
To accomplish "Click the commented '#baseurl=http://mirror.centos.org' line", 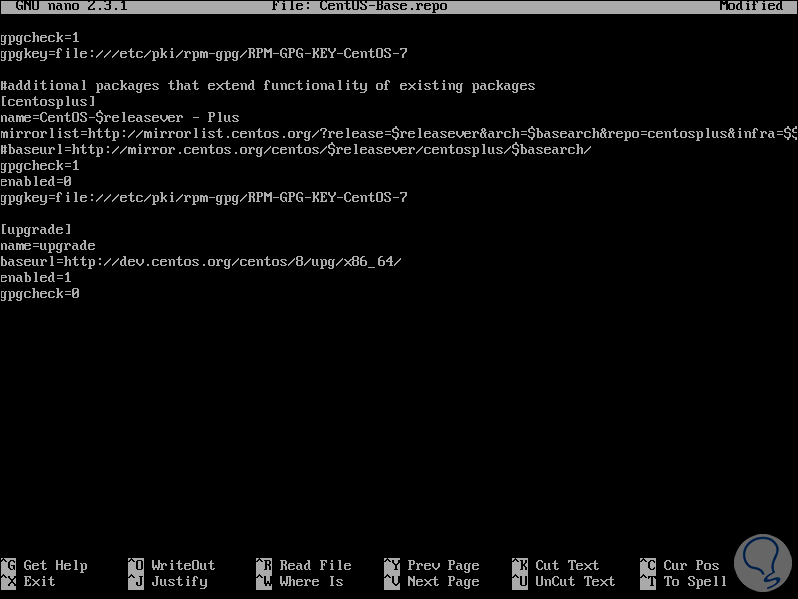I will point(296,150).
